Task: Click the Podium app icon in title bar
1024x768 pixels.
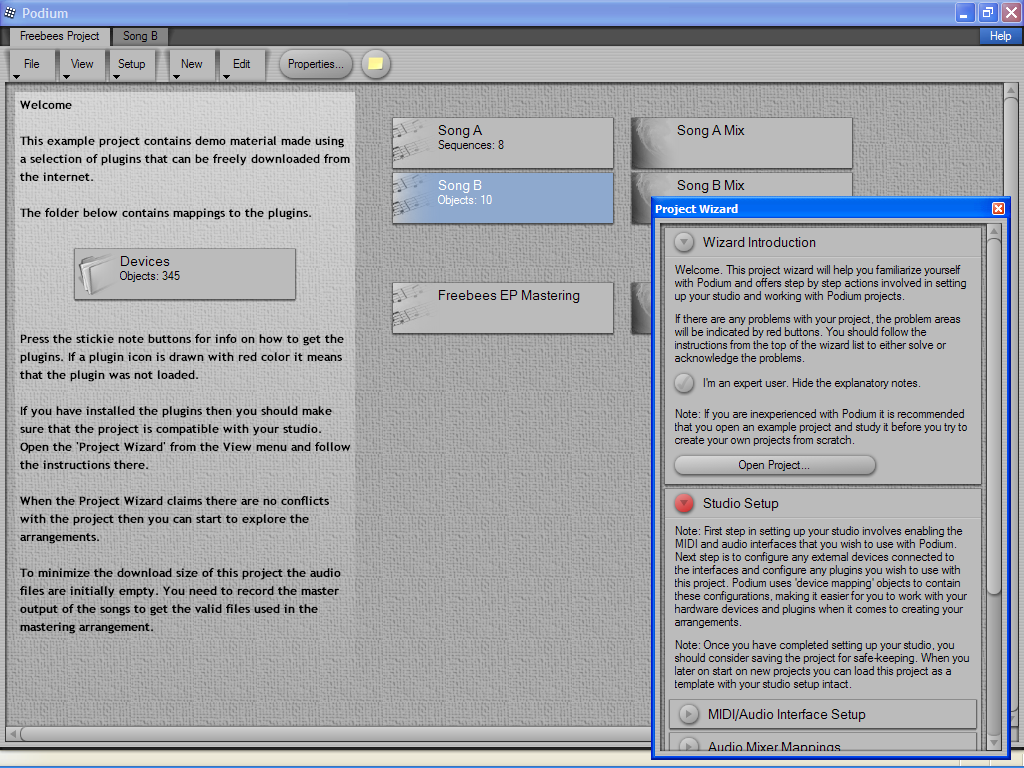Action: coord(10,12)
